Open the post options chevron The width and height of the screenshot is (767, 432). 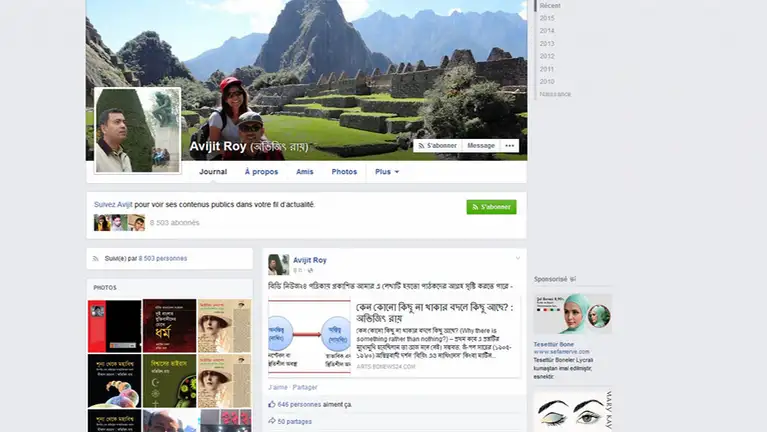pyautogui.click(x=517, y=259)
